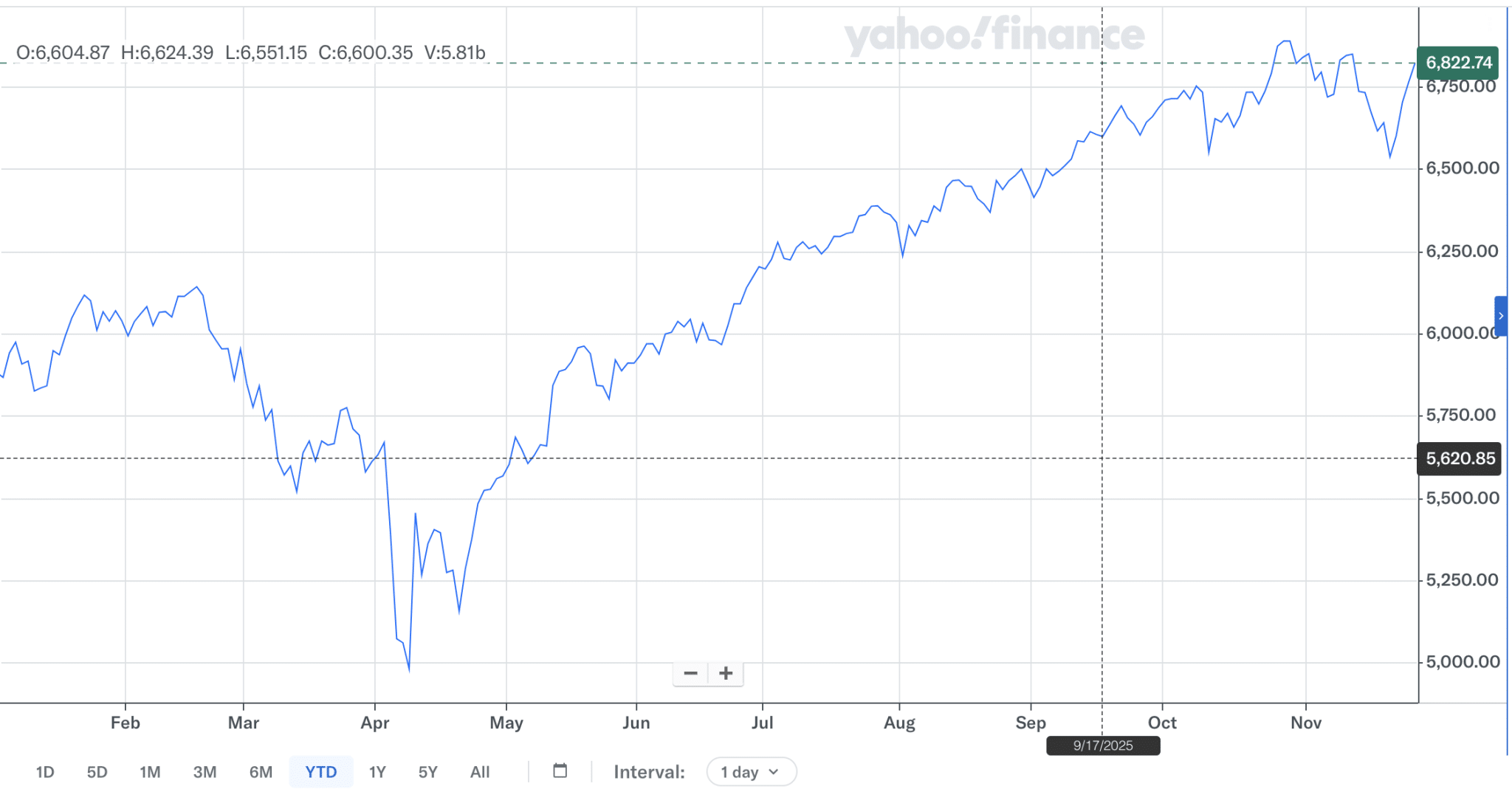Click the Sep label on time axis

(1031, 723)
